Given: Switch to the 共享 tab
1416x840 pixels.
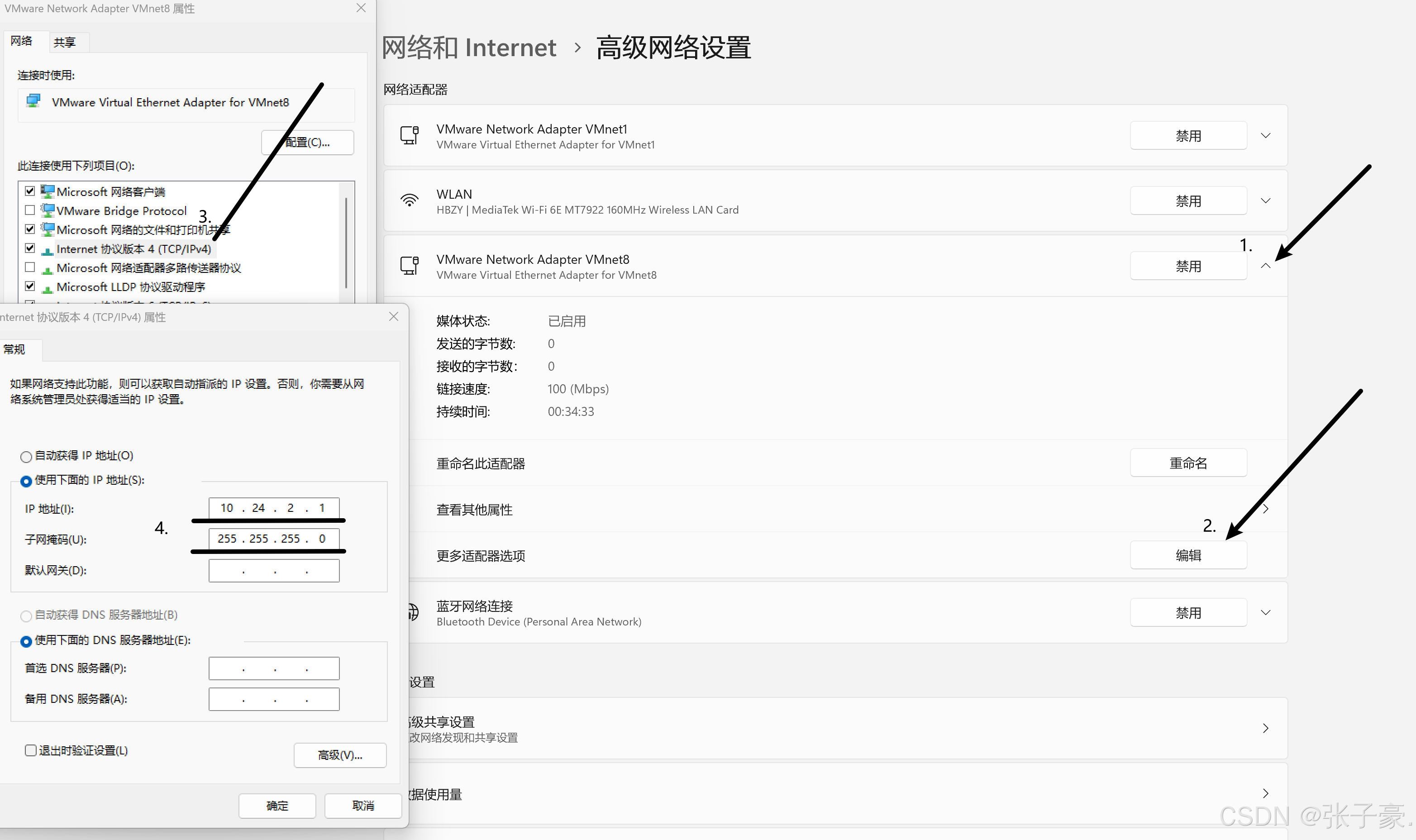Looking at the screenshot, I should (65, 42).
